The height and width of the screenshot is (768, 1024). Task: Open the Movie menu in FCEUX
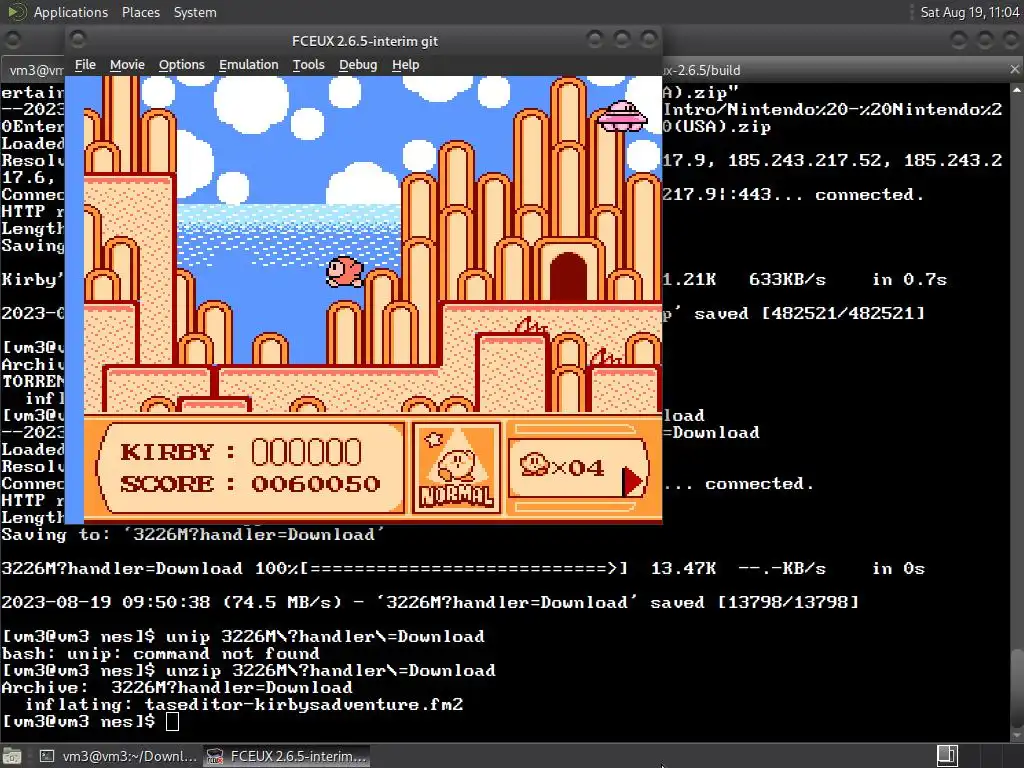pyautogui.click(x=127, y=65)
